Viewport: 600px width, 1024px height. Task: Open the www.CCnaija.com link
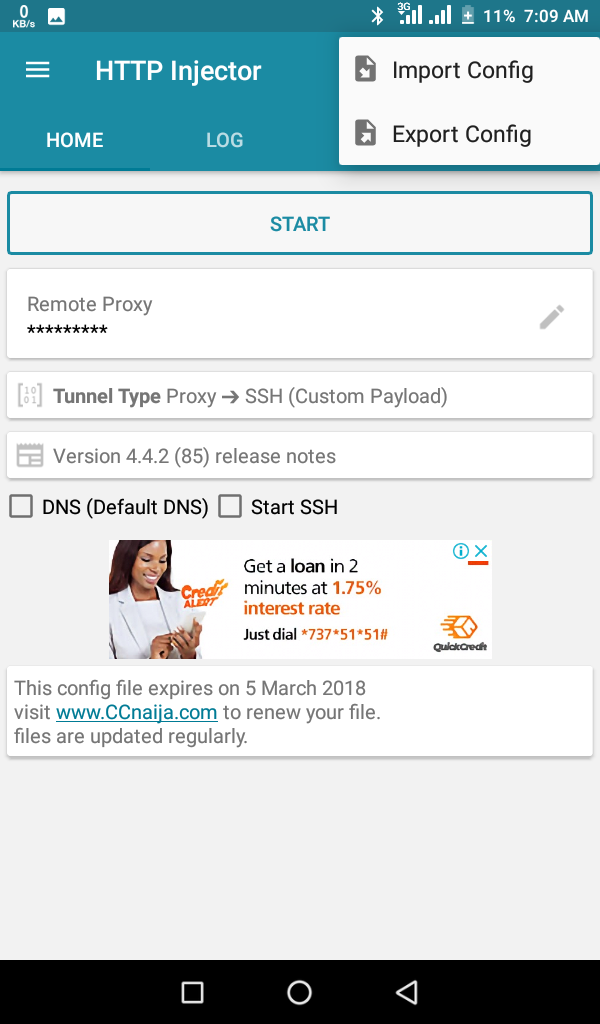pyautogui.click(x=136, y=713)
